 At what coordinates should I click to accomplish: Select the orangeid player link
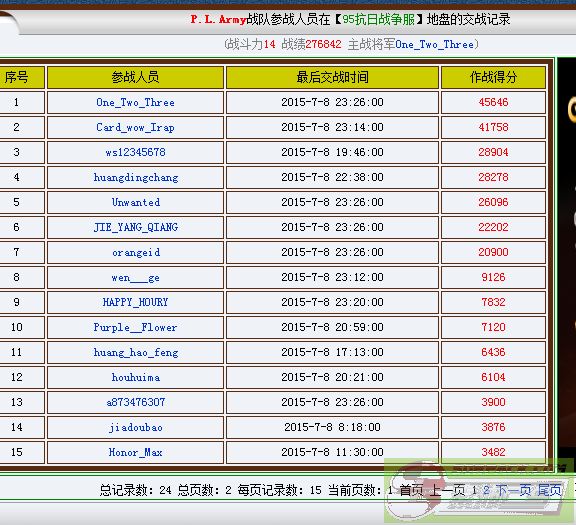tap(136, 252)
